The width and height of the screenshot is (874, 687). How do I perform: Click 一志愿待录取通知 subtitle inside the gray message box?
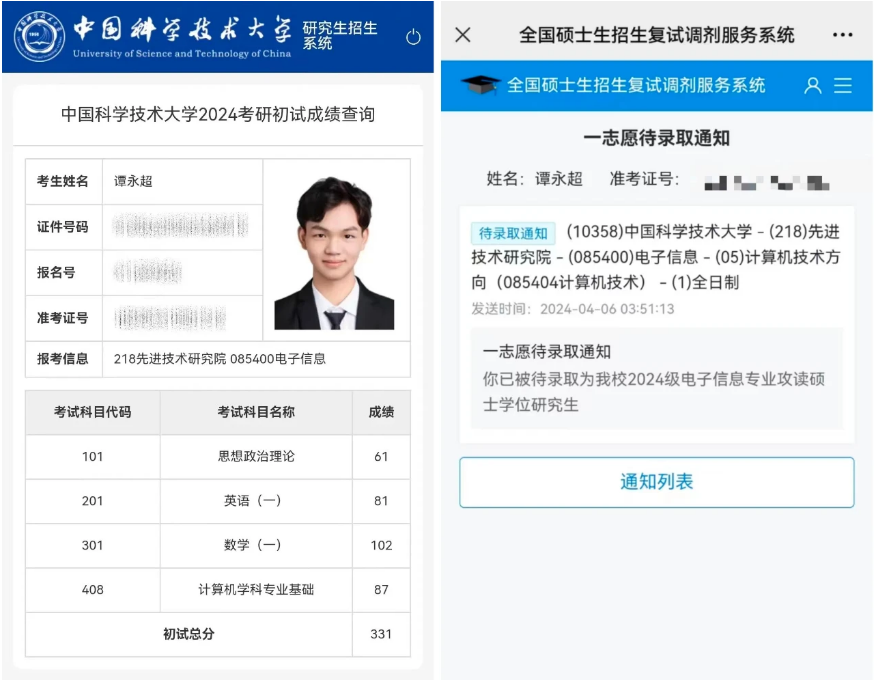click(547, 352)
